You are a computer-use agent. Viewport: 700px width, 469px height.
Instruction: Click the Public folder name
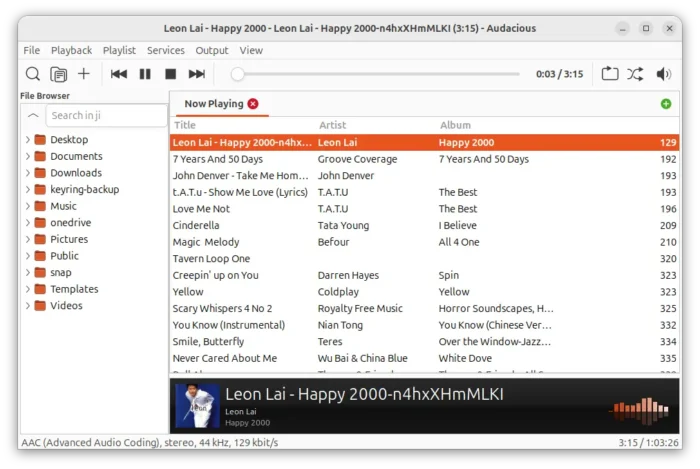[64, 256]
